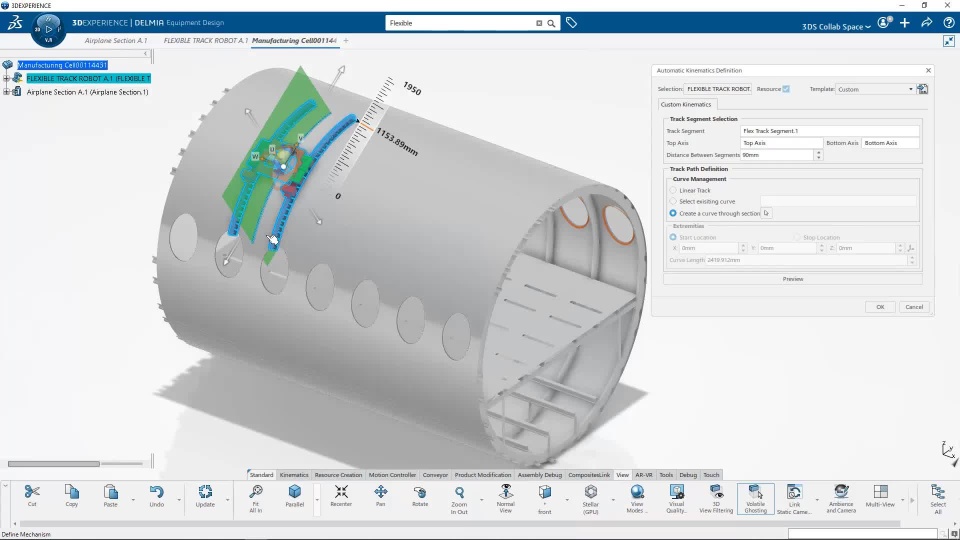Open the Multi-View dropdown arrow
Viewport: 960px width, 540px height.
coord(902,500)
